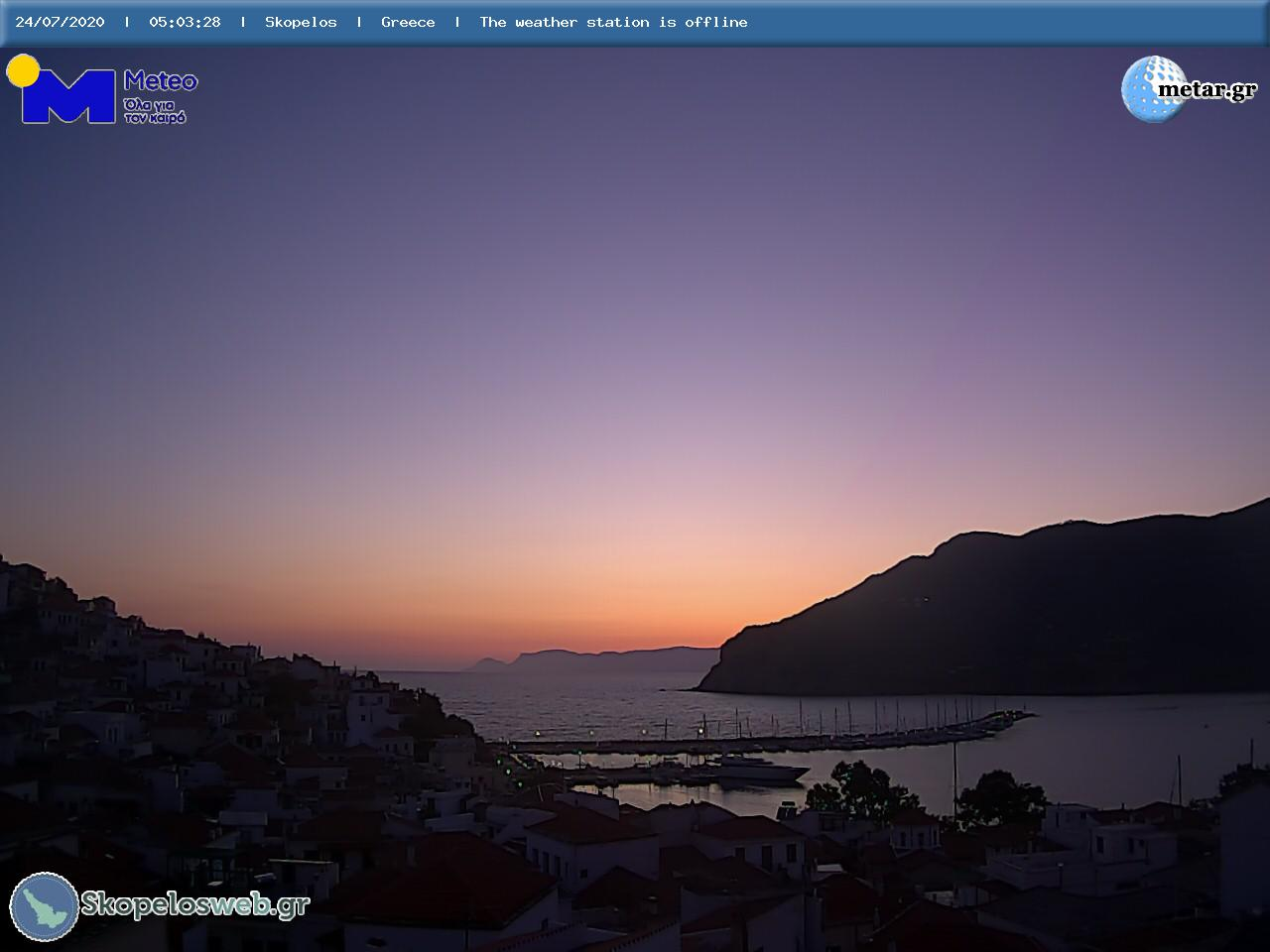The height and width of the screenshot is (952, 1270).
Task: Click the Greek slogan under Meteo
Action: click(155, 110)
